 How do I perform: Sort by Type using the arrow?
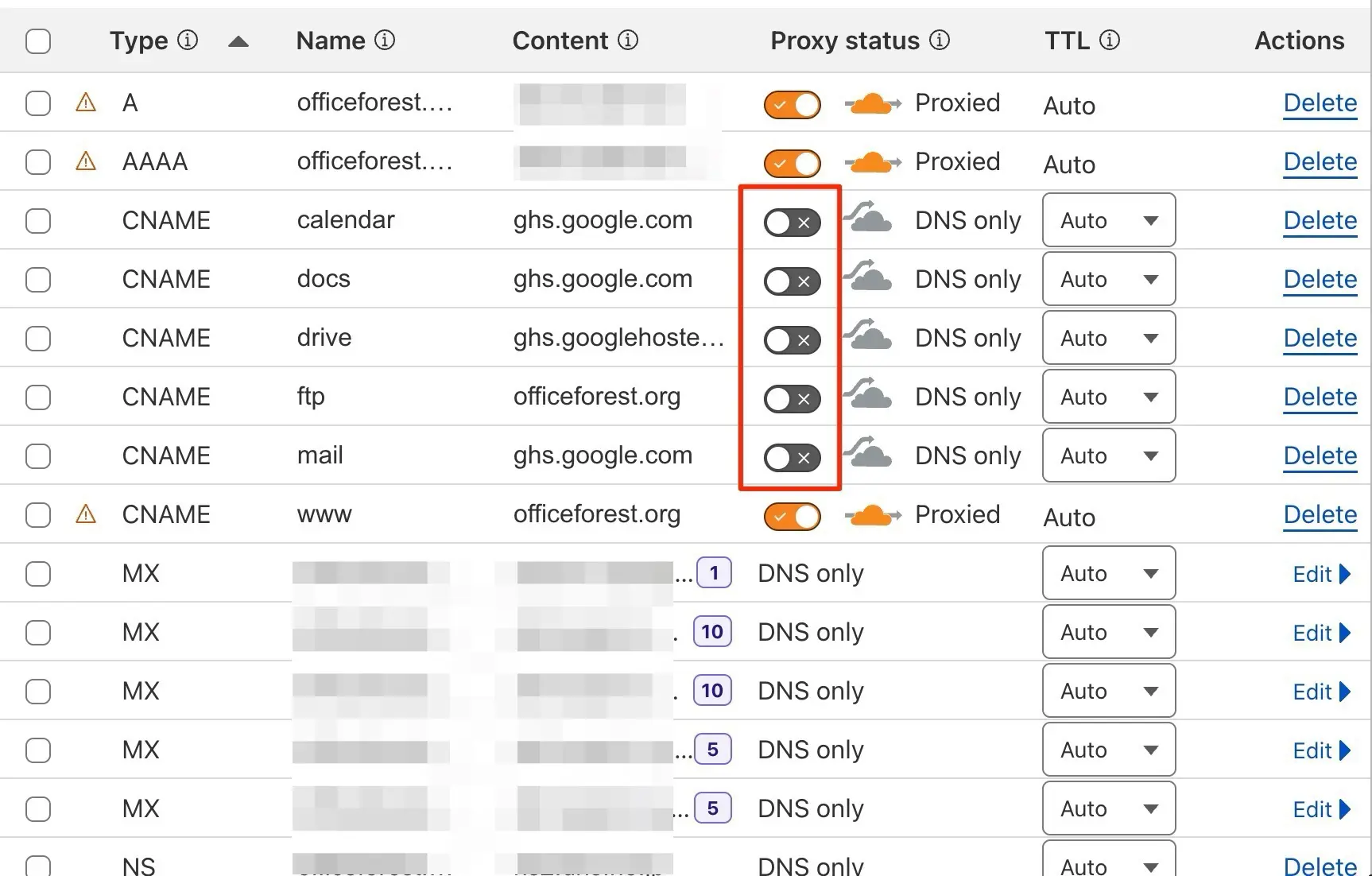[x=238, y=41]
